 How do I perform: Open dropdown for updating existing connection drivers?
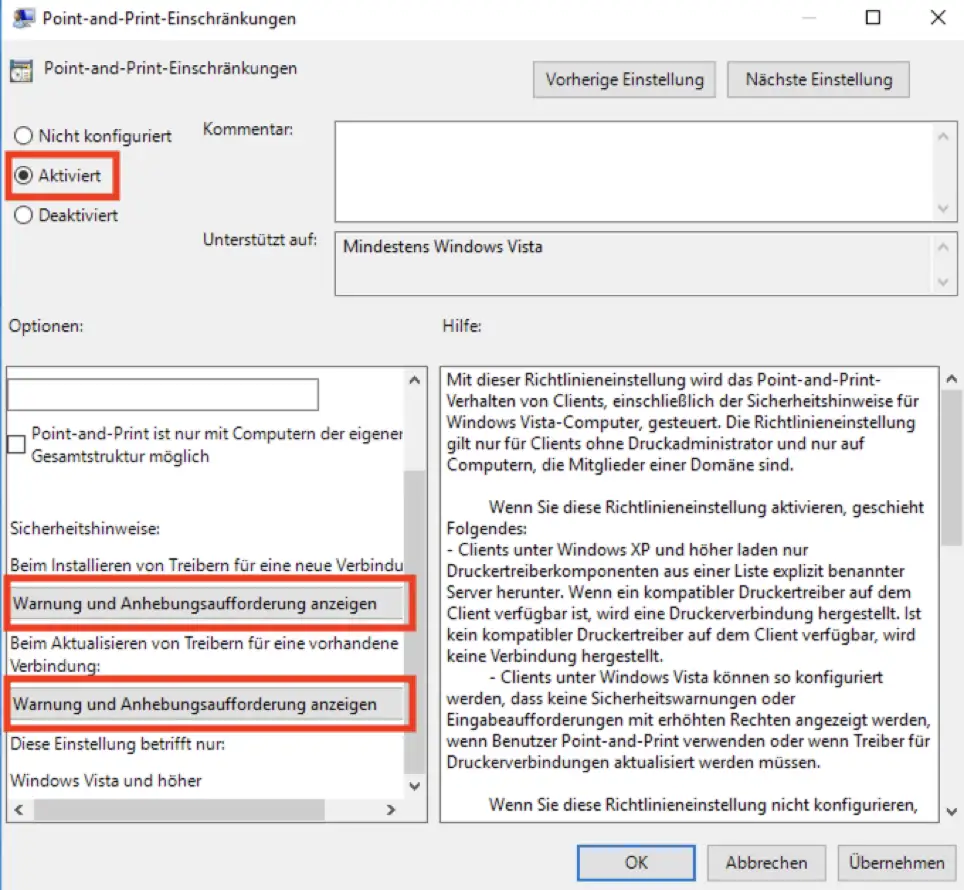(x=206, y=704)
